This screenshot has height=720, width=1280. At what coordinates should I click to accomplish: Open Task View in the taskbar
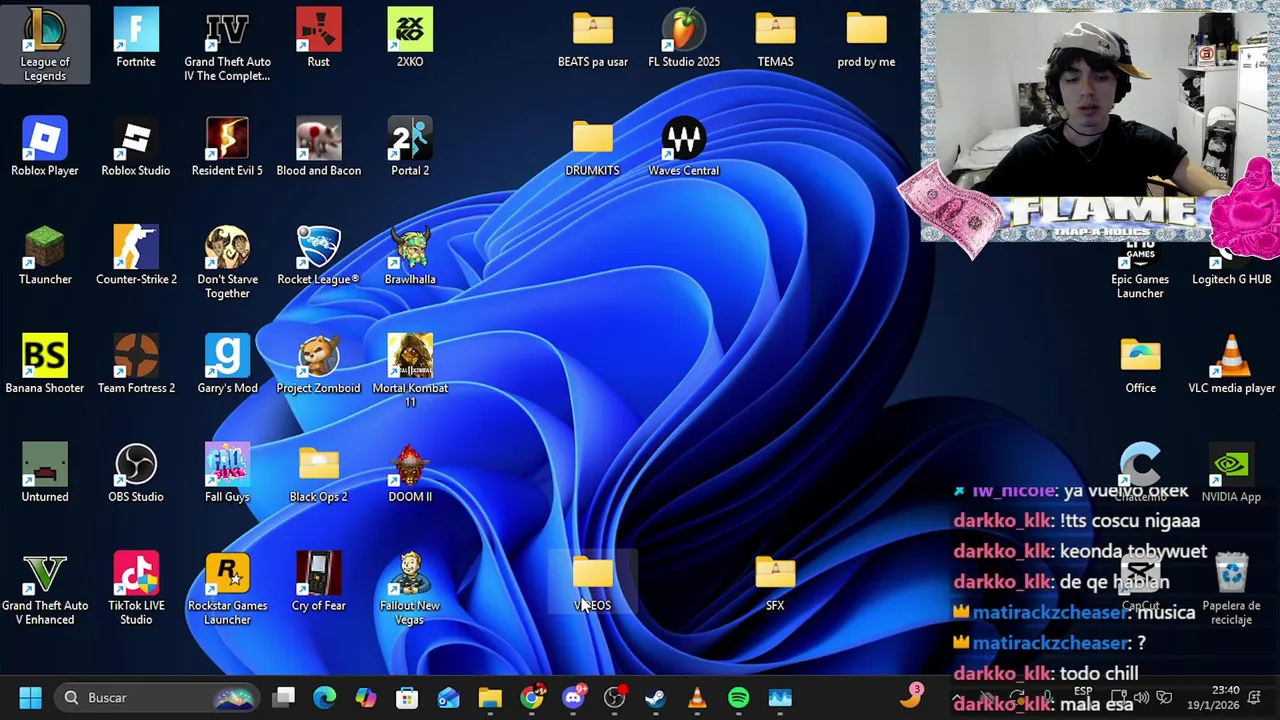[285, 697]
